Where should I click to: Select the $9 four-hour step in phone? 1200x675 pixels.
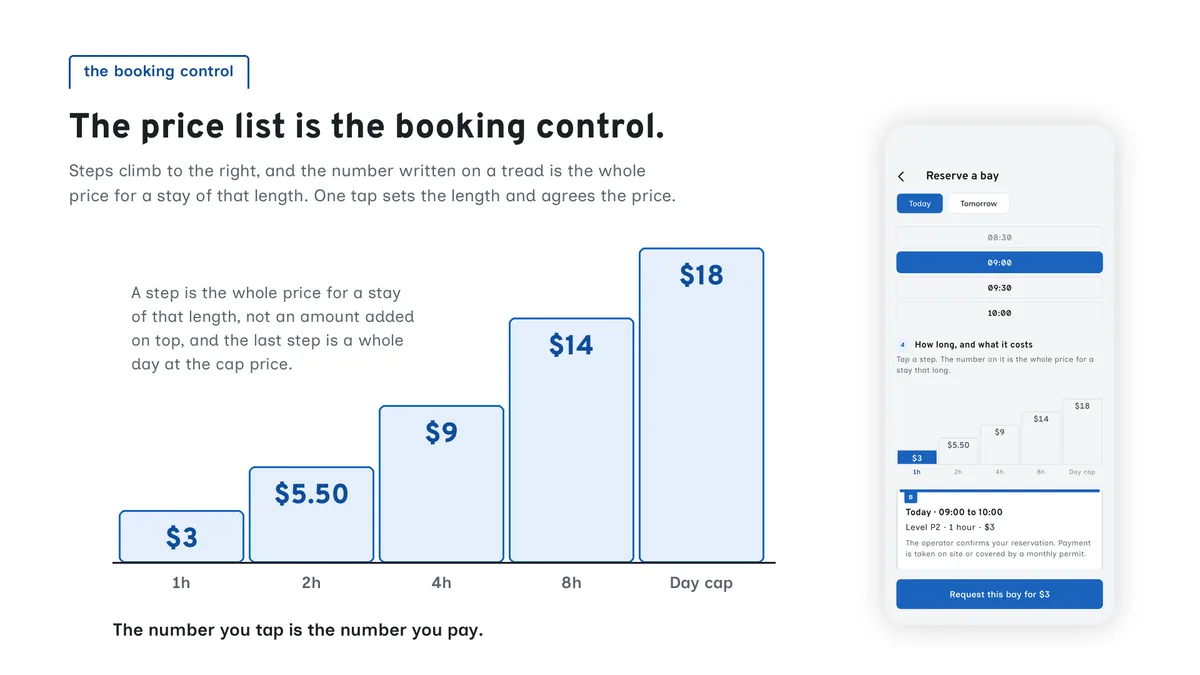(999, 445)
